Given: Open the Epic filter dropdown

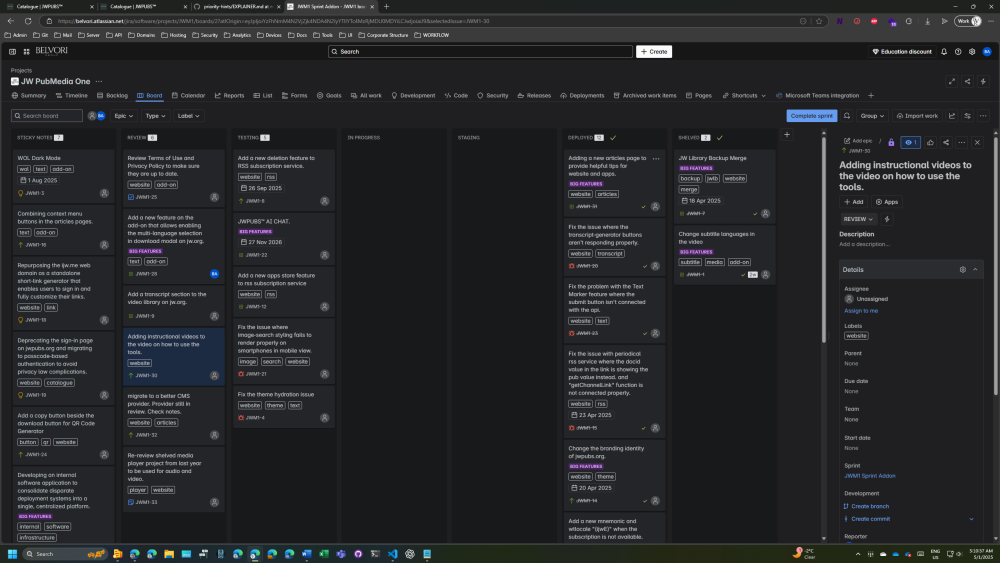Looking at the screenshot, I should (x=125, y=116).
